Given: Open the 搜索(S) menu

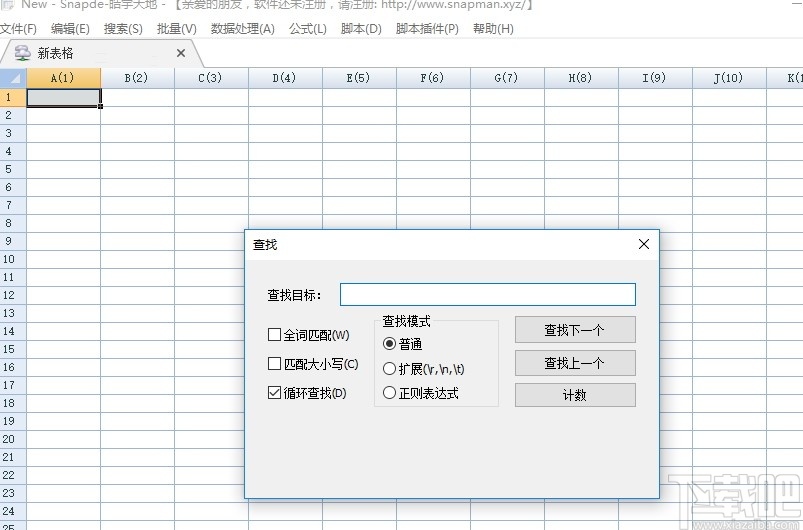Looking at the screenshot, I should click(123, 29).
